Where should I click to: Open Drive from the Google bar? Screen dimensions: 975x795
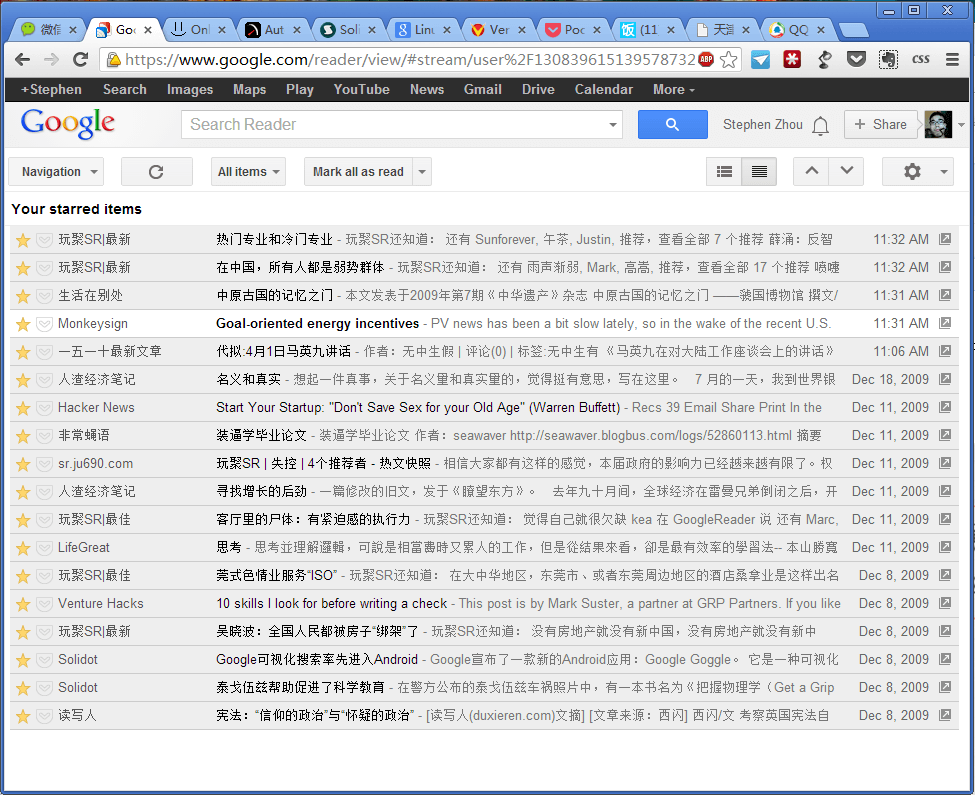538,90
